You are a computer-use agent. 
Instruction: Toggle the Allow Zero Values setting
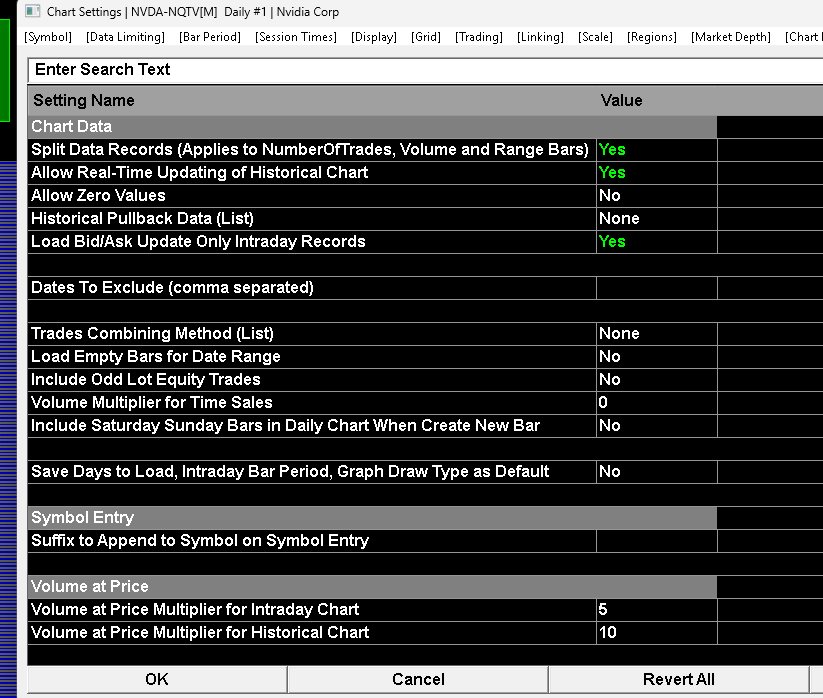coord(657,196)
